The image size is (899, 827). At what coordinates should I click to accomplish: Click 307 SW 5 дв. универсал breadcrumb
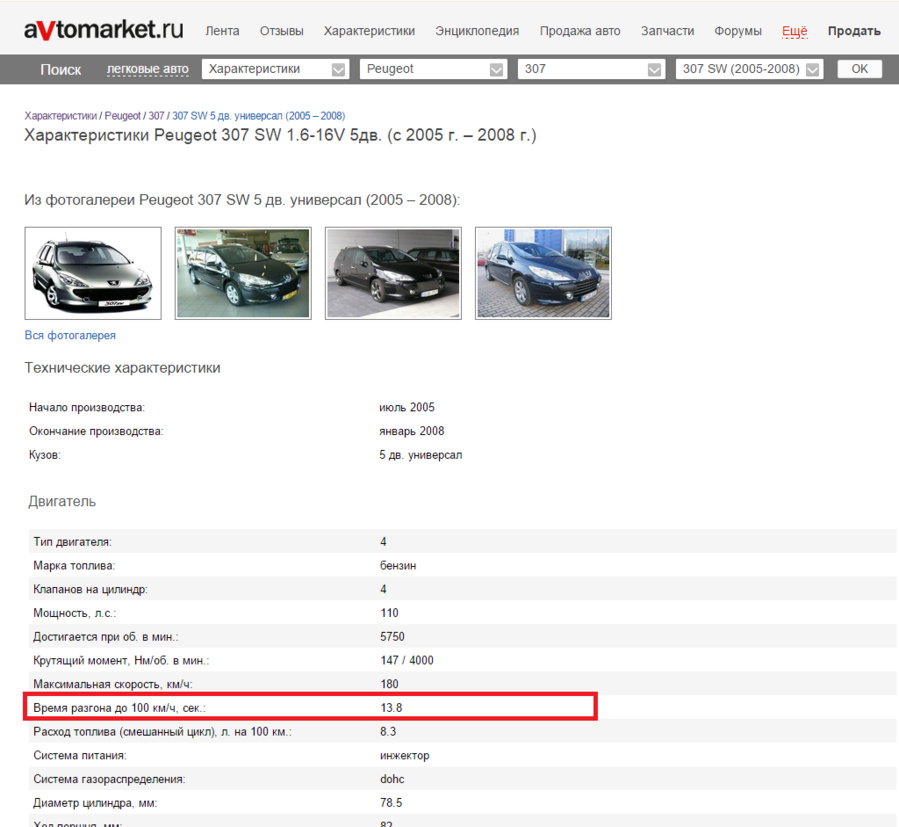(x=259, y=116)
